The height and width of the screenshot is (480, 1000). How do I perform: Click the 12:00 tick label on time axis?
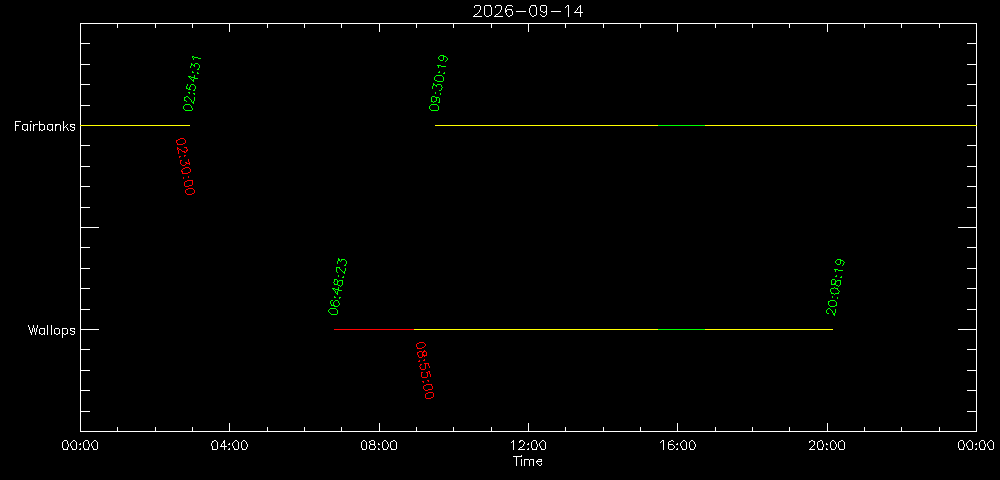(528, 446)
